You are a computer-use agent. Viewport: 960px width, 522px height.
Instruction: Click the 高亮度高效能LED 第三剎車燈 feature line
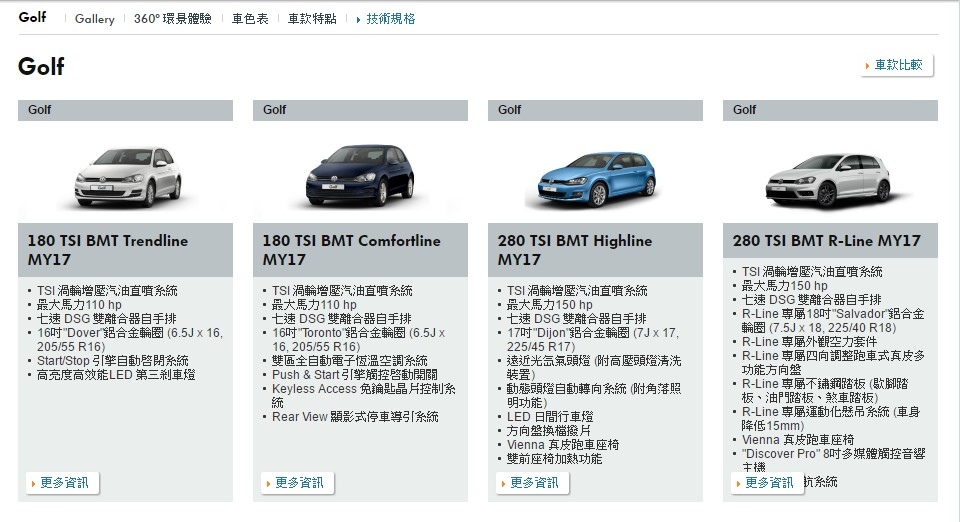pos(116,375)
